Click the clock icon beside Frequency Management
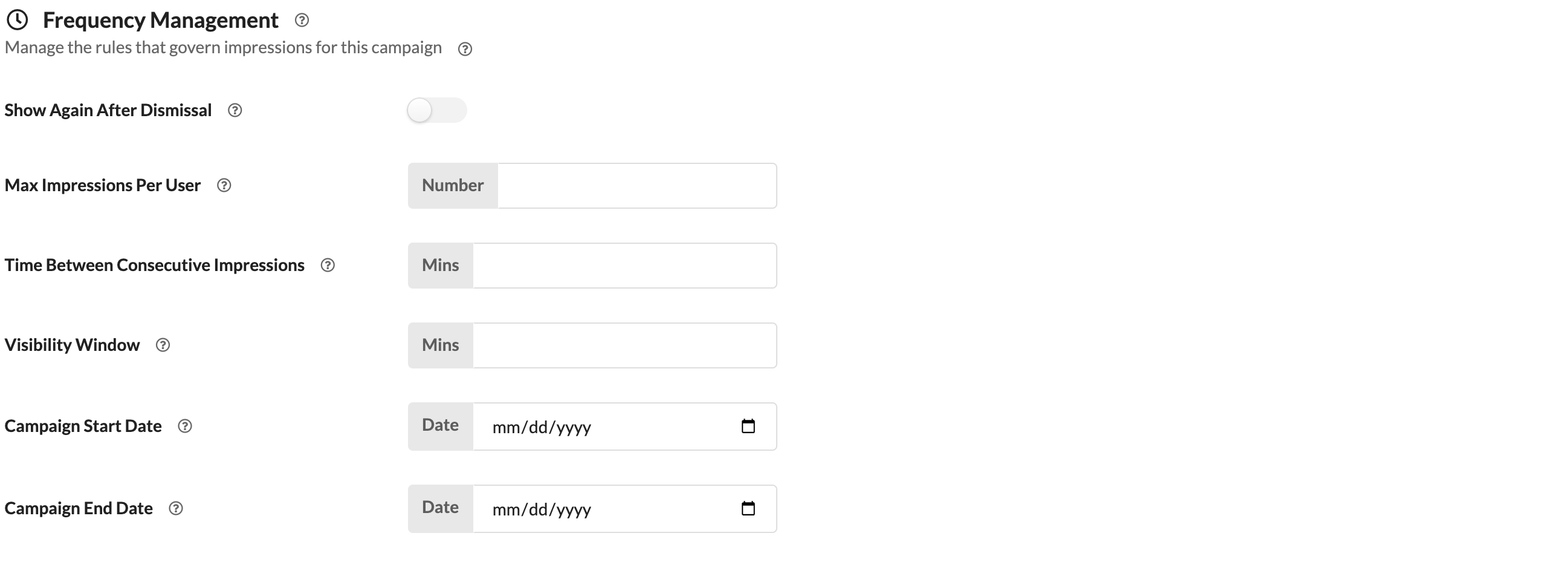Image resolution: width=1568 pixels, height=582 pixels. (x=17, y=20)
